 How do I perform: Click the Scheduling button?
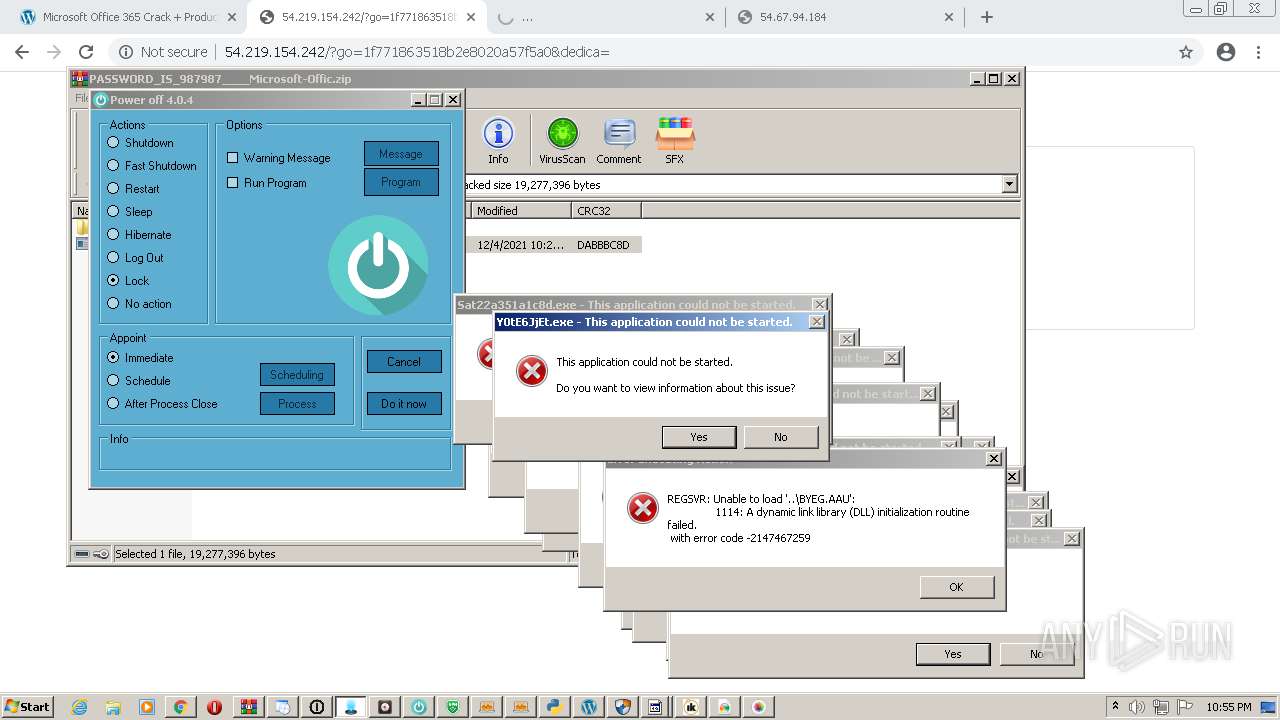point(297,375)
